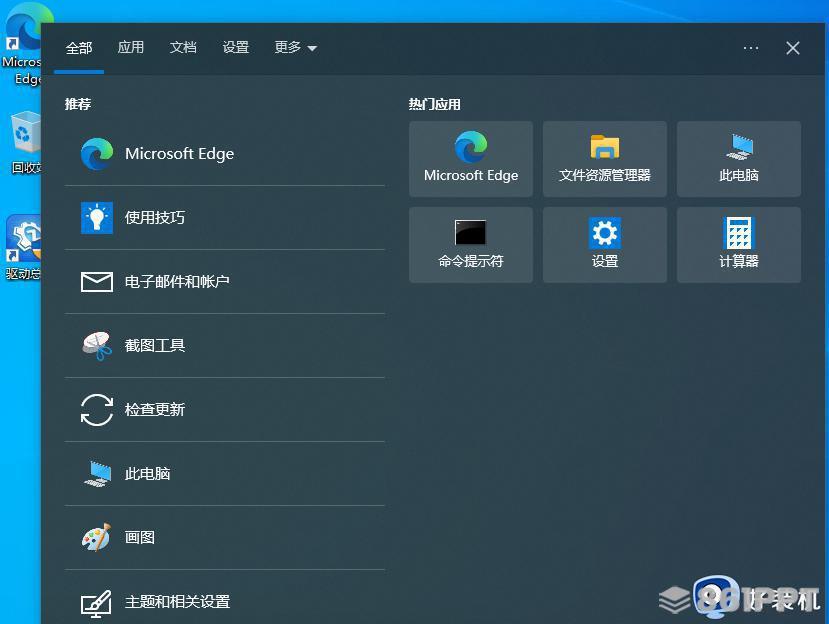Image resolution: width=829 pixels, height=624 pixels.
Task: Open the 计算器 tile
Action: pos(739,244)
